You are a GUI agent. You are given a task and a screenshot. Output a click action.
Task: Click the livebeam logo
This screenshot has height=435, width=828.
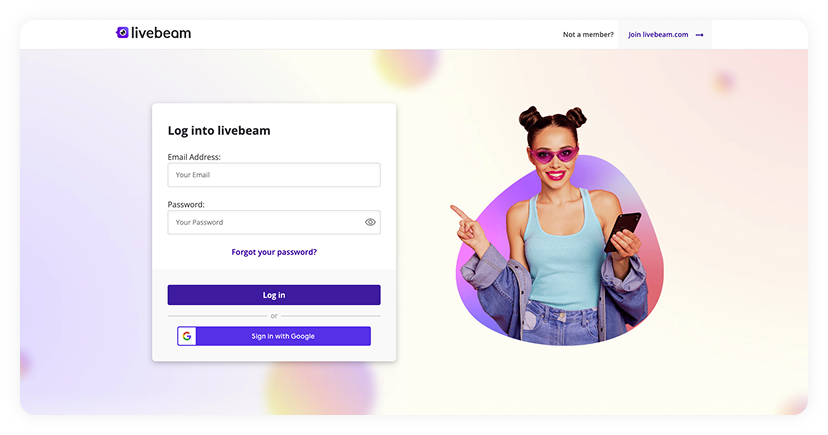[x=153, y=33]
